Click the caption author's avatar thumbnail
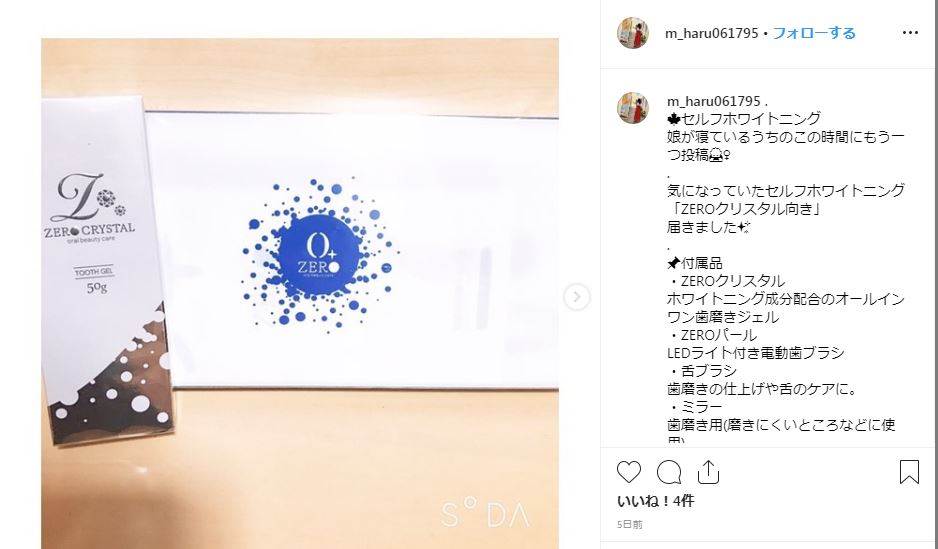This screenshot has height=549, width=938. click(633, 108)
